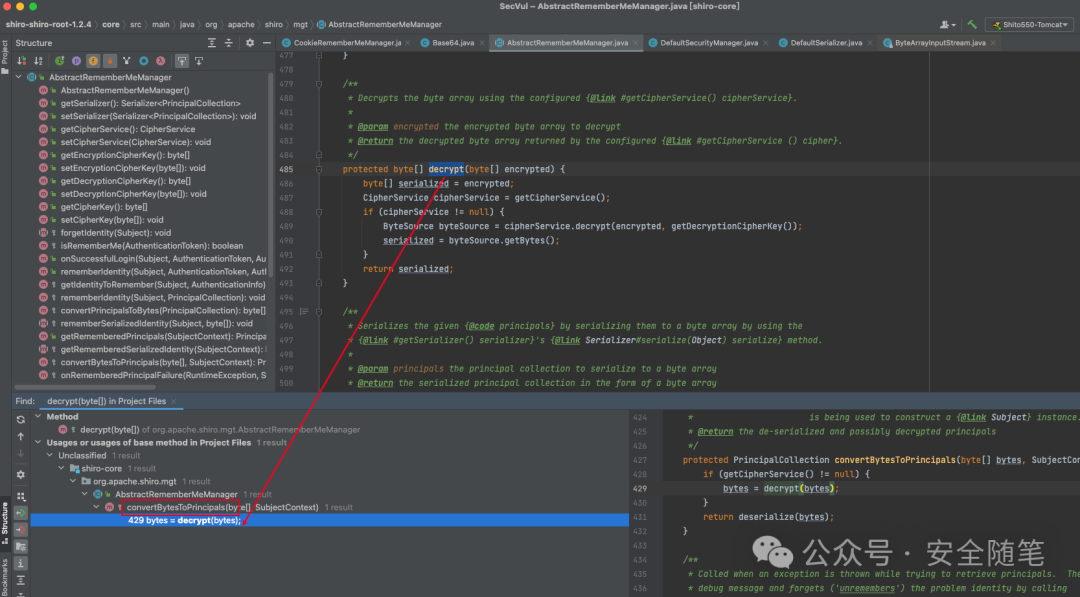Collapse the Unclassified results node

coord(50,455)
